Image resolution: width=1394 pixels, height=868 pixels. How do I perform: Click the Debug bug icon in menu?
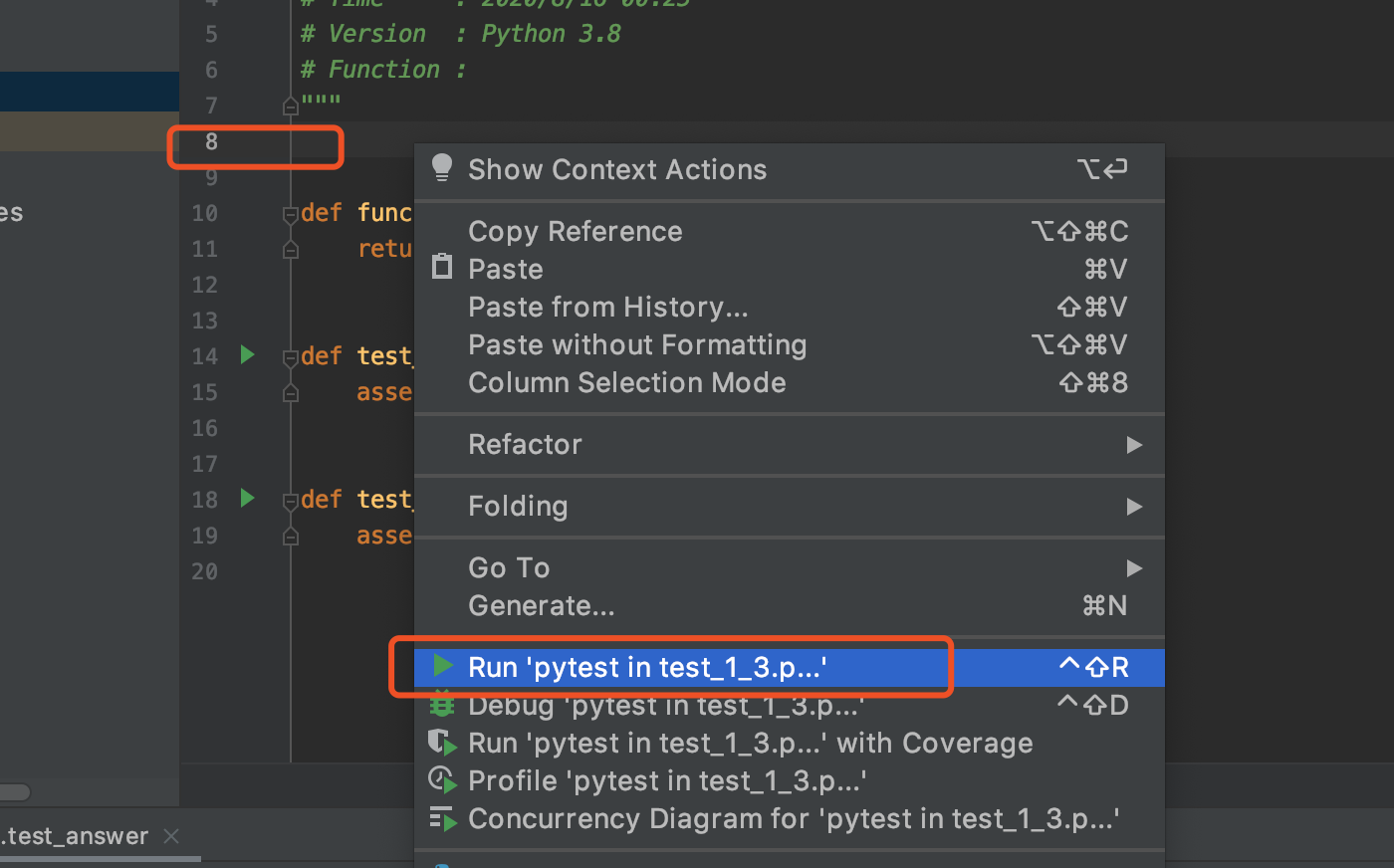click(442, 706)
